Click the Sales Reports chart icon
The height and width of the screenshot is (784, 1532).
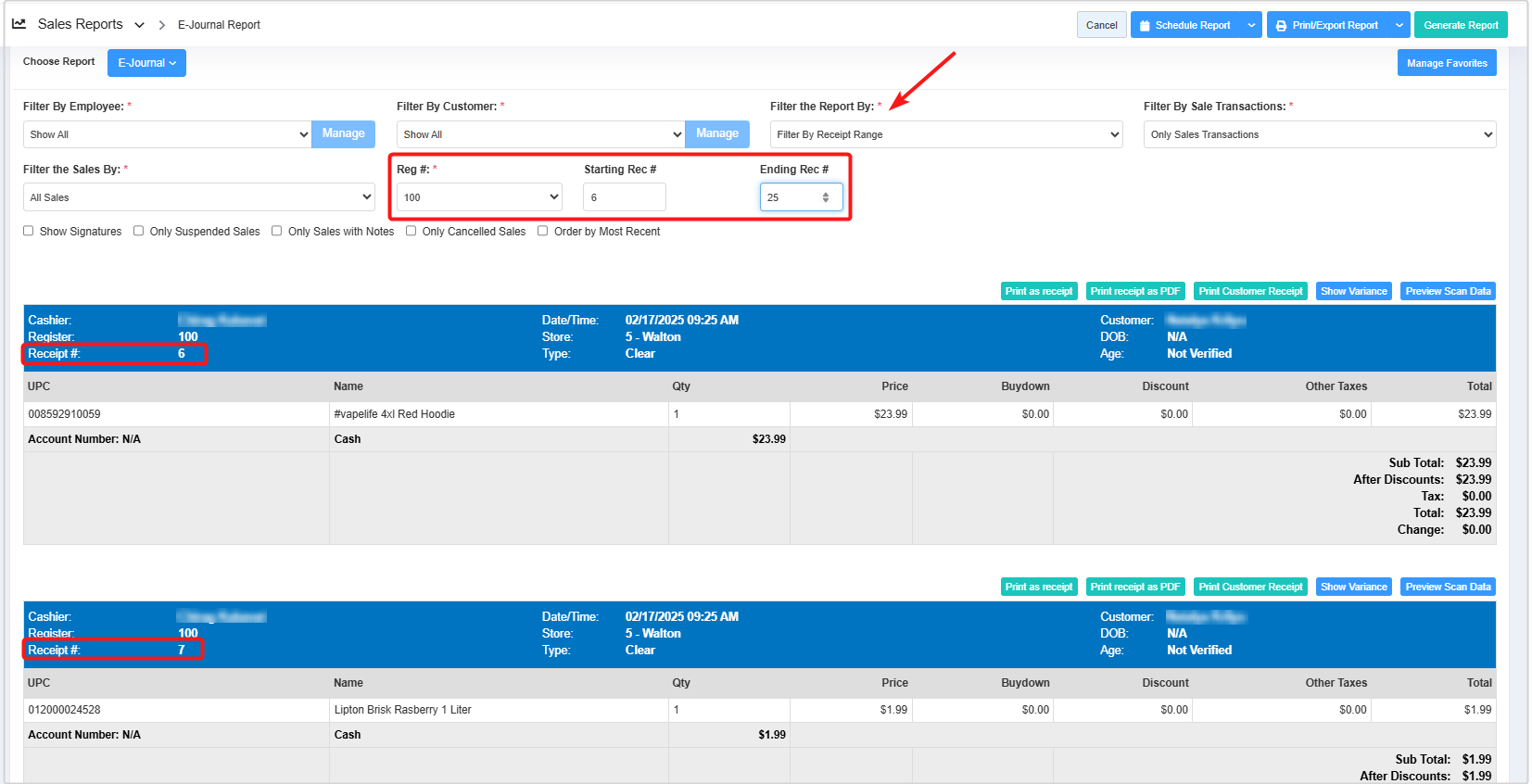point(19,24)
